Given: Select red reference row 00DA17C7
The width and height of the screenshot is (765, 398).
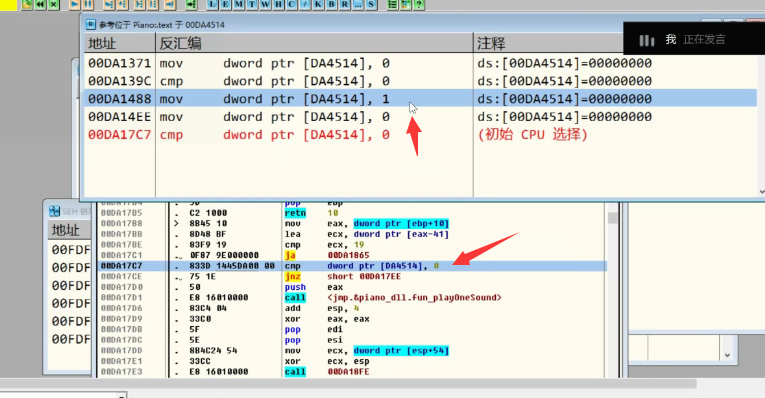Looking at the screenshot, I should pyautogui.click(x=420, y=135).
